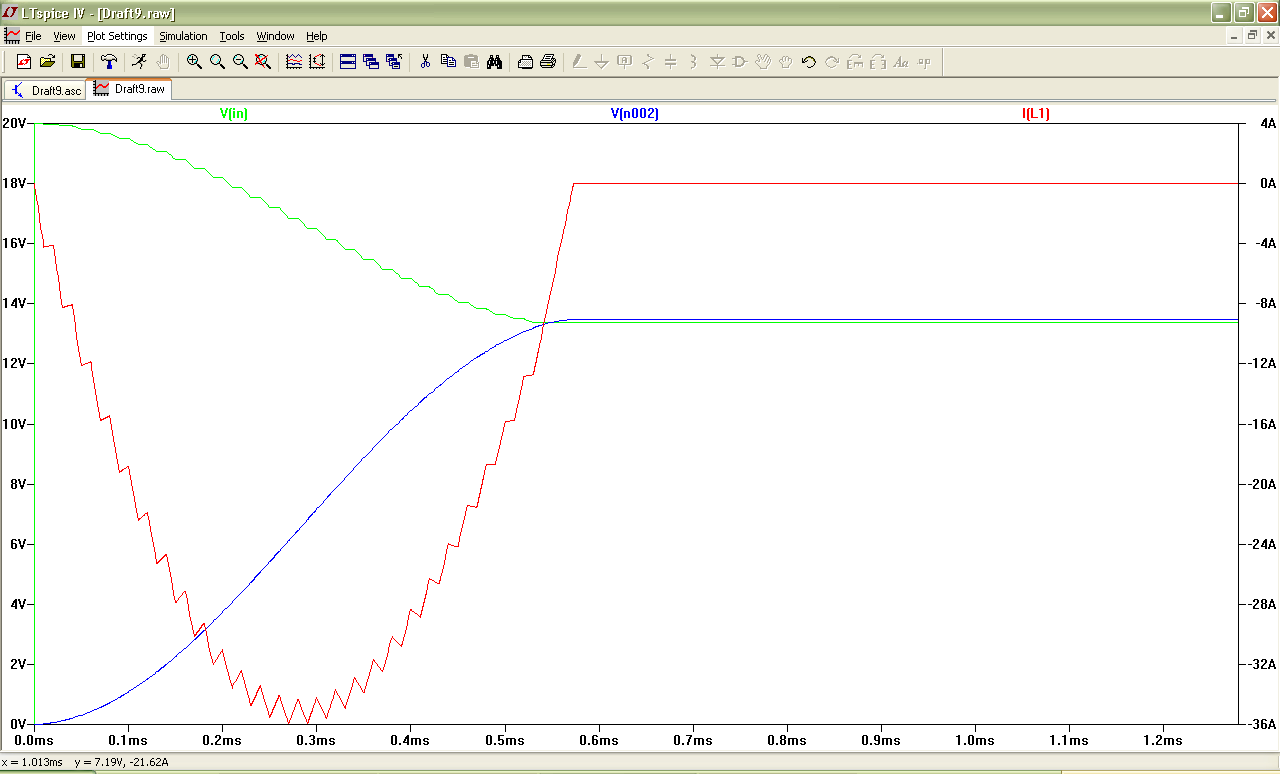Open the File menu

33,36
